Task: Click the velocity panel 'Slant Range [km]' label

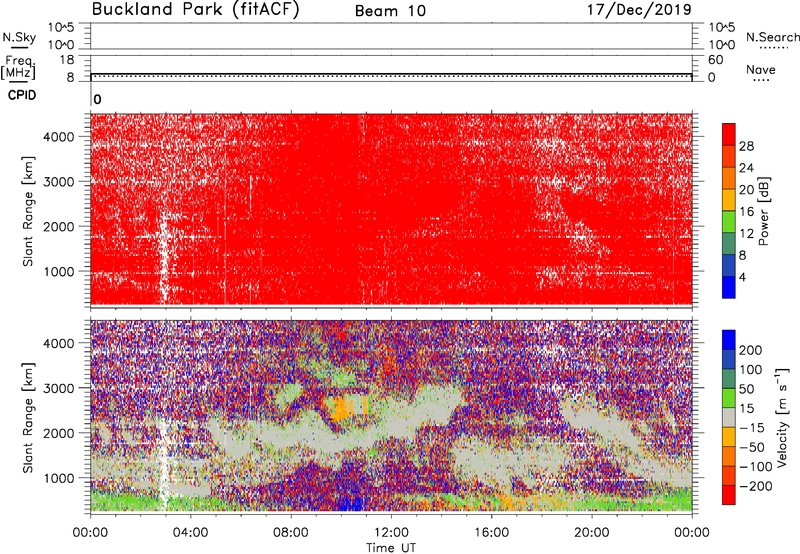Action: (x=28, y=418)
